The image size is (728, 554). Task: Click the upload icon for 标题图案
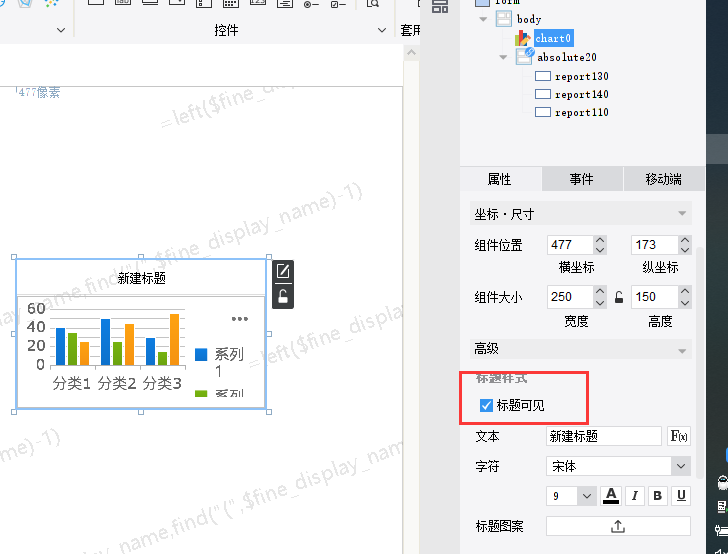[618, 526]
